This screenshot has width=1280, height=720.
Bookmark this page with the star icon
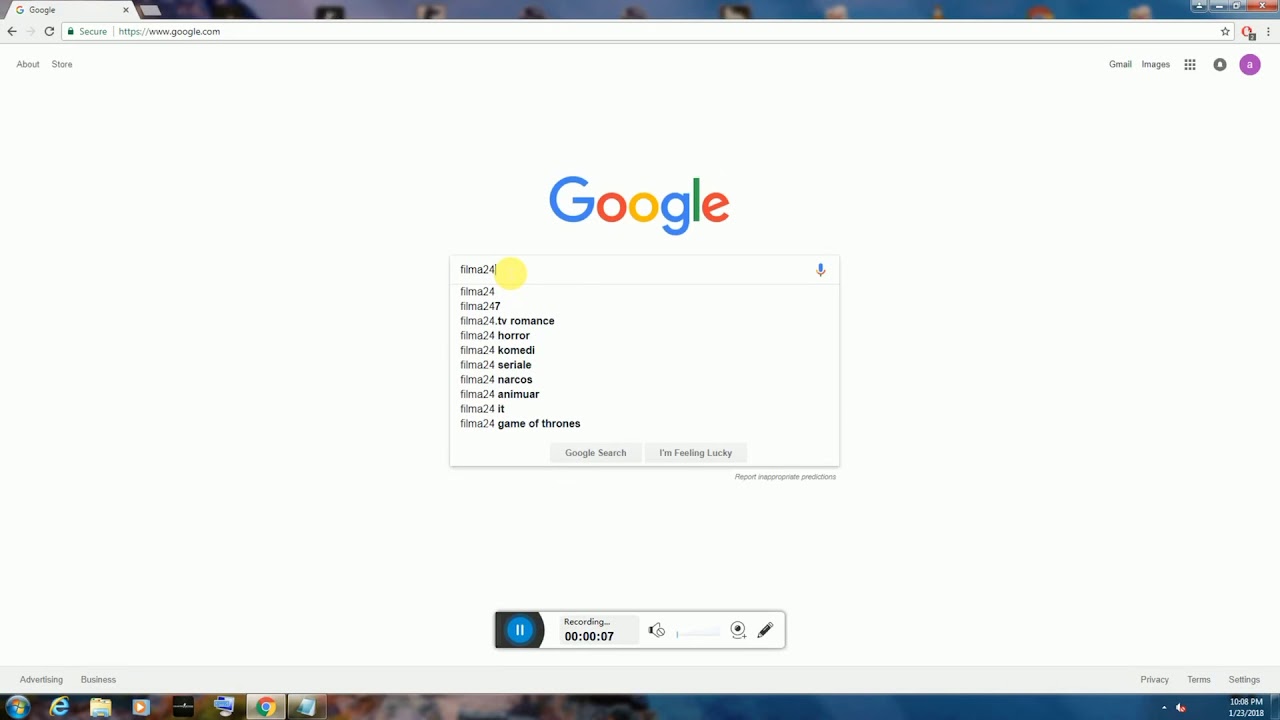coord(1225,31)
